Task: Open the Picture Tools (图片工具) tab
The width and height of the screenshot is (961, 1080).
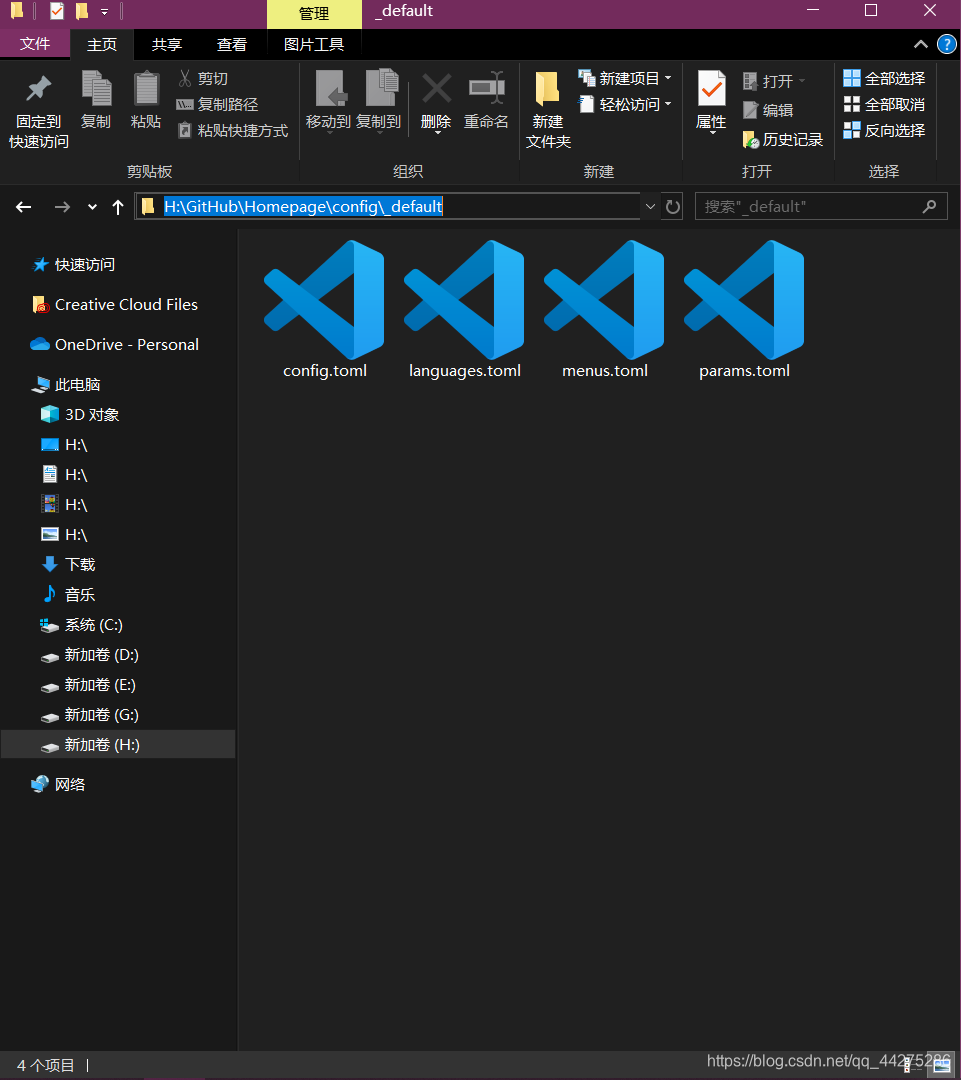Action: pos(314,45)
